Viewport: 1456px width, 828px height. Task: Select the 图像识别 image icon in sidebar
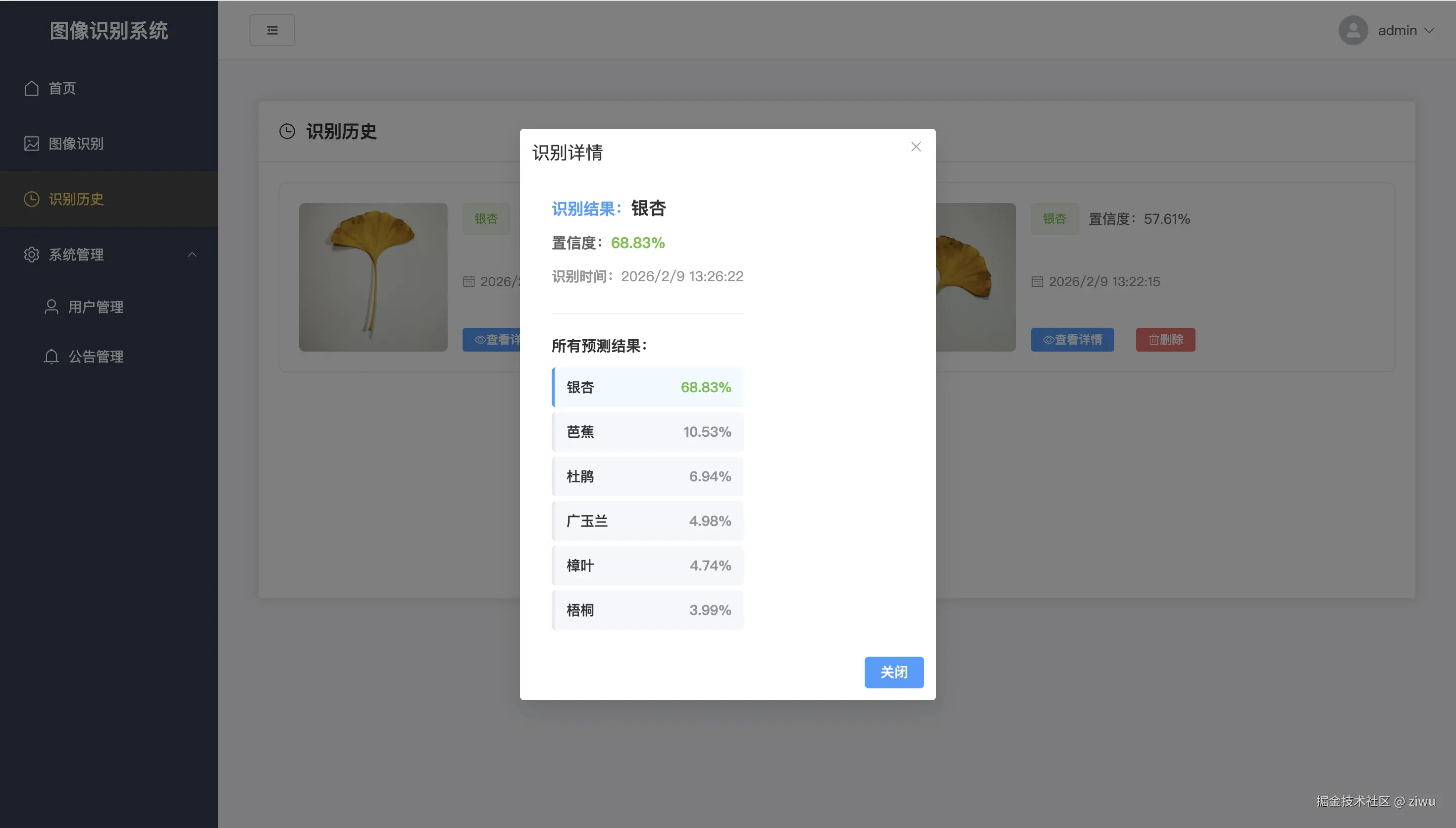(31, 144)
